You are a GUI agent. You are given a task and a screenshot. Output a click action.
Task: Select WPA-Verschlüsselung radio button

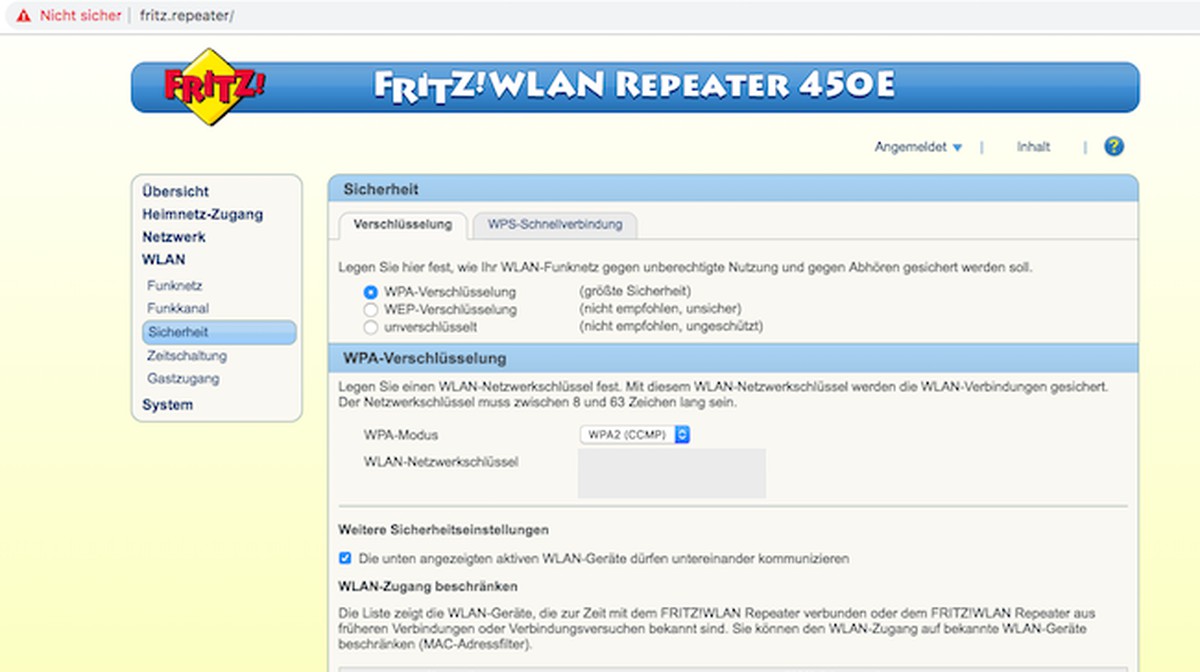(371, 292)
